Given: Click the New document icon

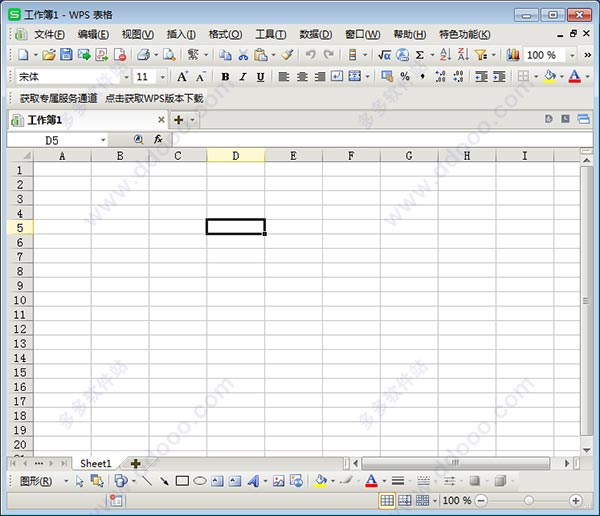Looking at the screenshot, I should (23, 55).
